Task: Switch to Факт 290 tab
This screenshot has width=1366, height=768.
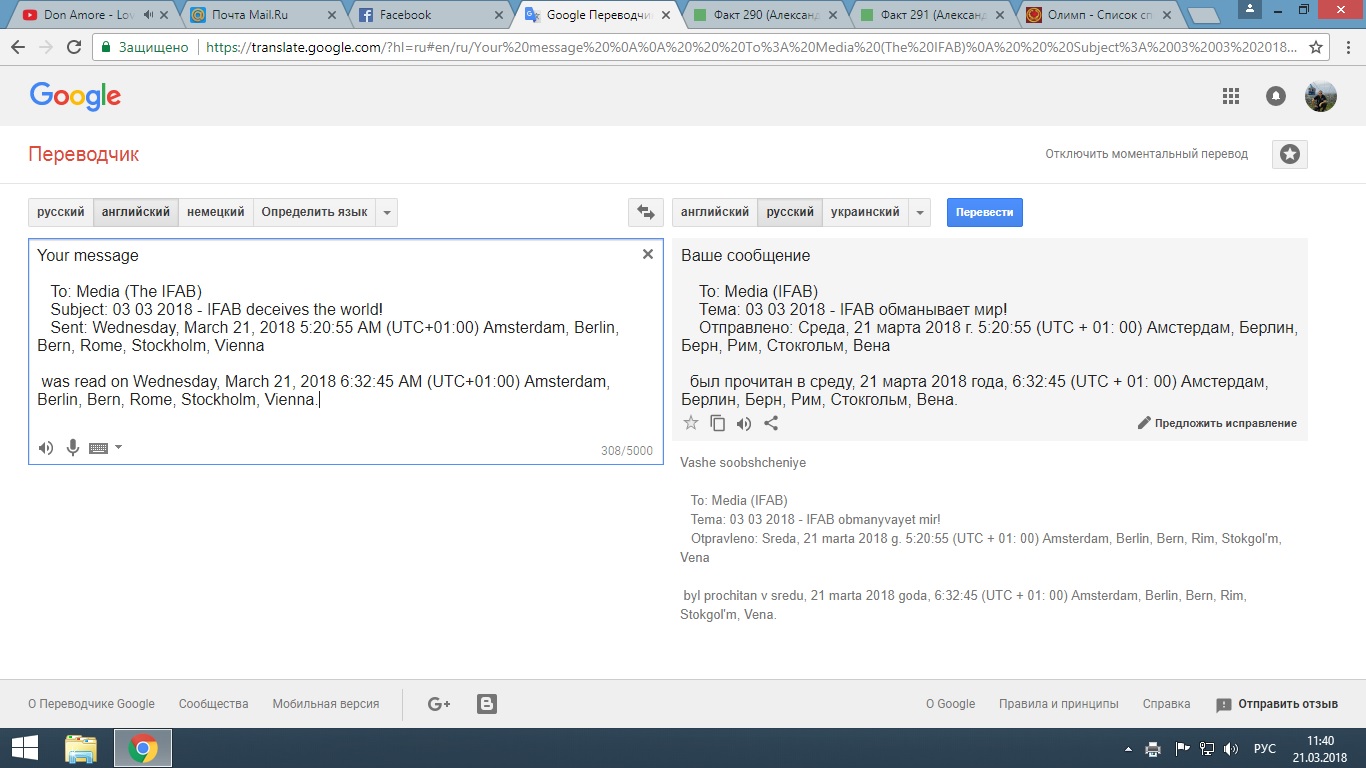Action: [x=765, y=15]
